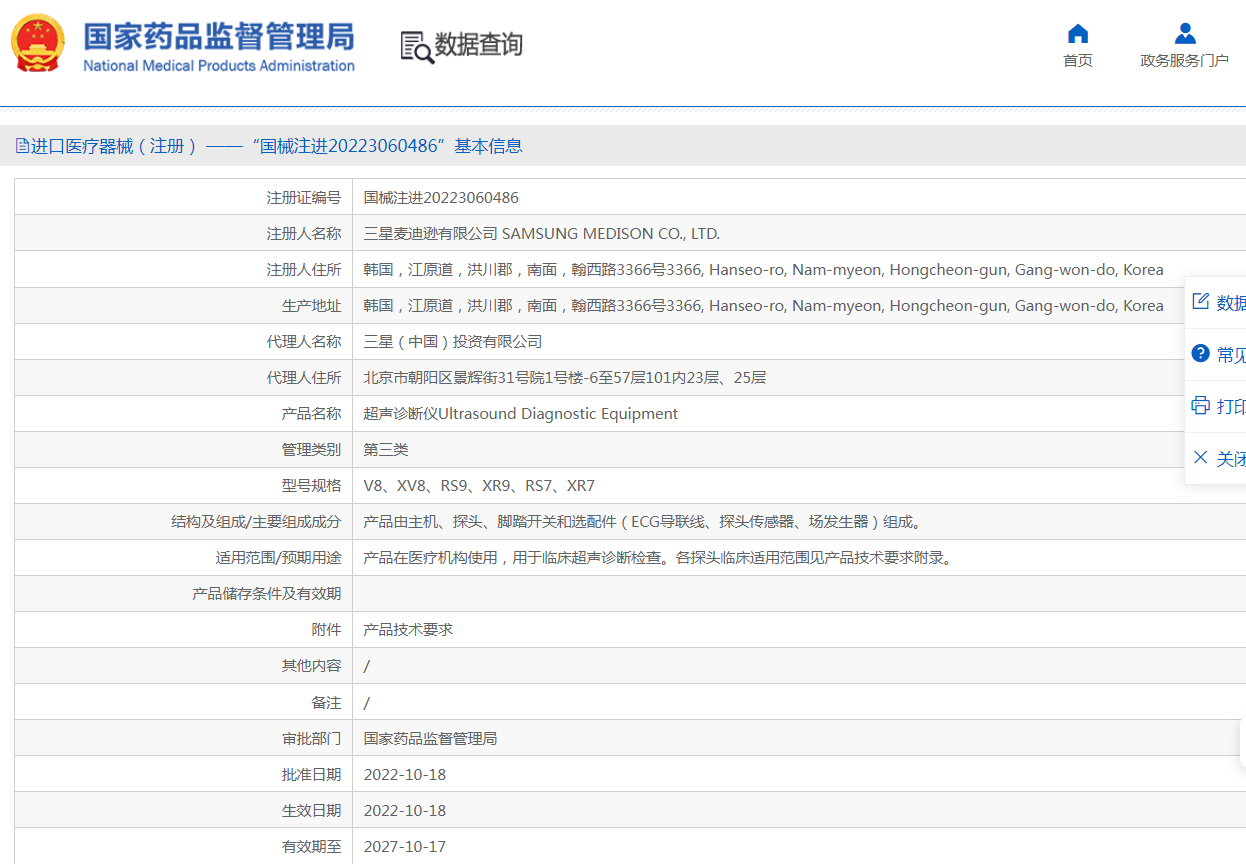The width and height of the screenshot is (1246, 864).
Task: Click the 注册证编号 label
Action: pyautogui.click(x=304, y=198)
